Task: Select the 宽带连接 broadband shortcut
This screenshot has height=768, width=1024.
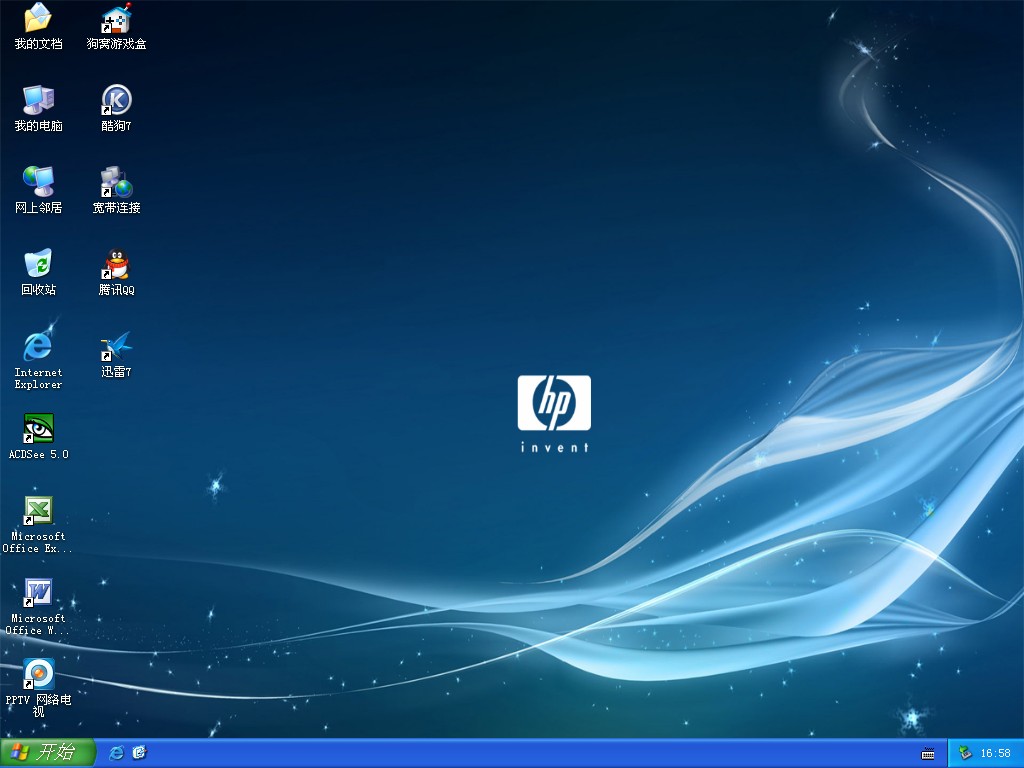Action: pyautogui.click(x=116, y=182)
